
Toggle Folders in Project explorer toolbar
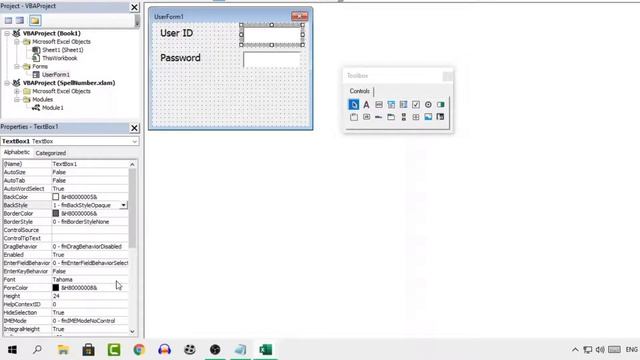click(x=35, y=20)
